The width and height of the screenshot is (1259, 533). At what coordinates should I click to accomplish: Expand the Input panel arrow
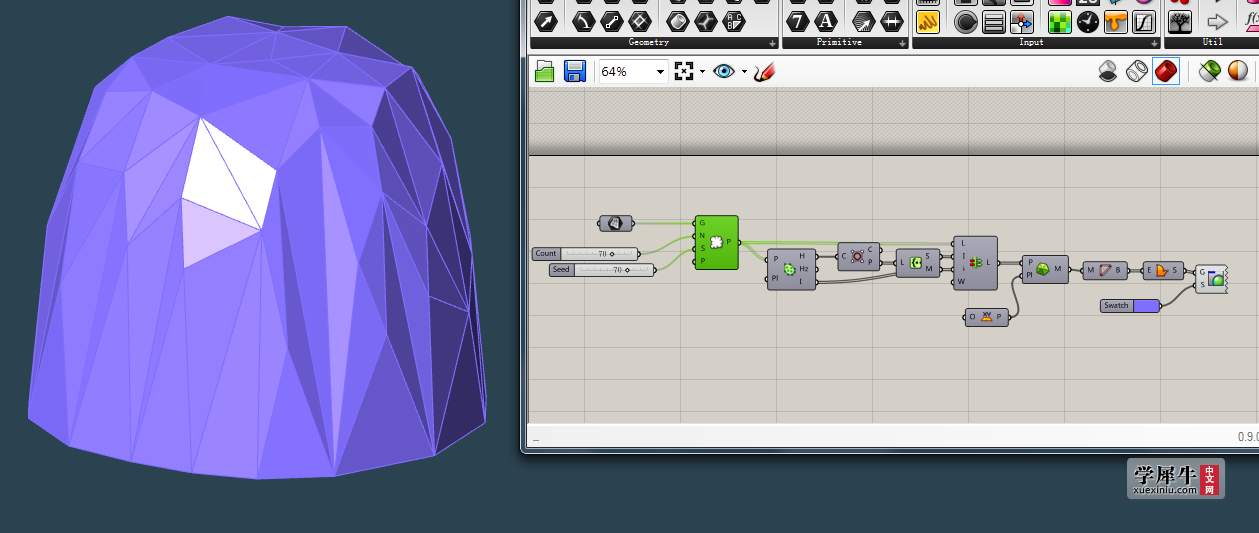coord(1153,43)
